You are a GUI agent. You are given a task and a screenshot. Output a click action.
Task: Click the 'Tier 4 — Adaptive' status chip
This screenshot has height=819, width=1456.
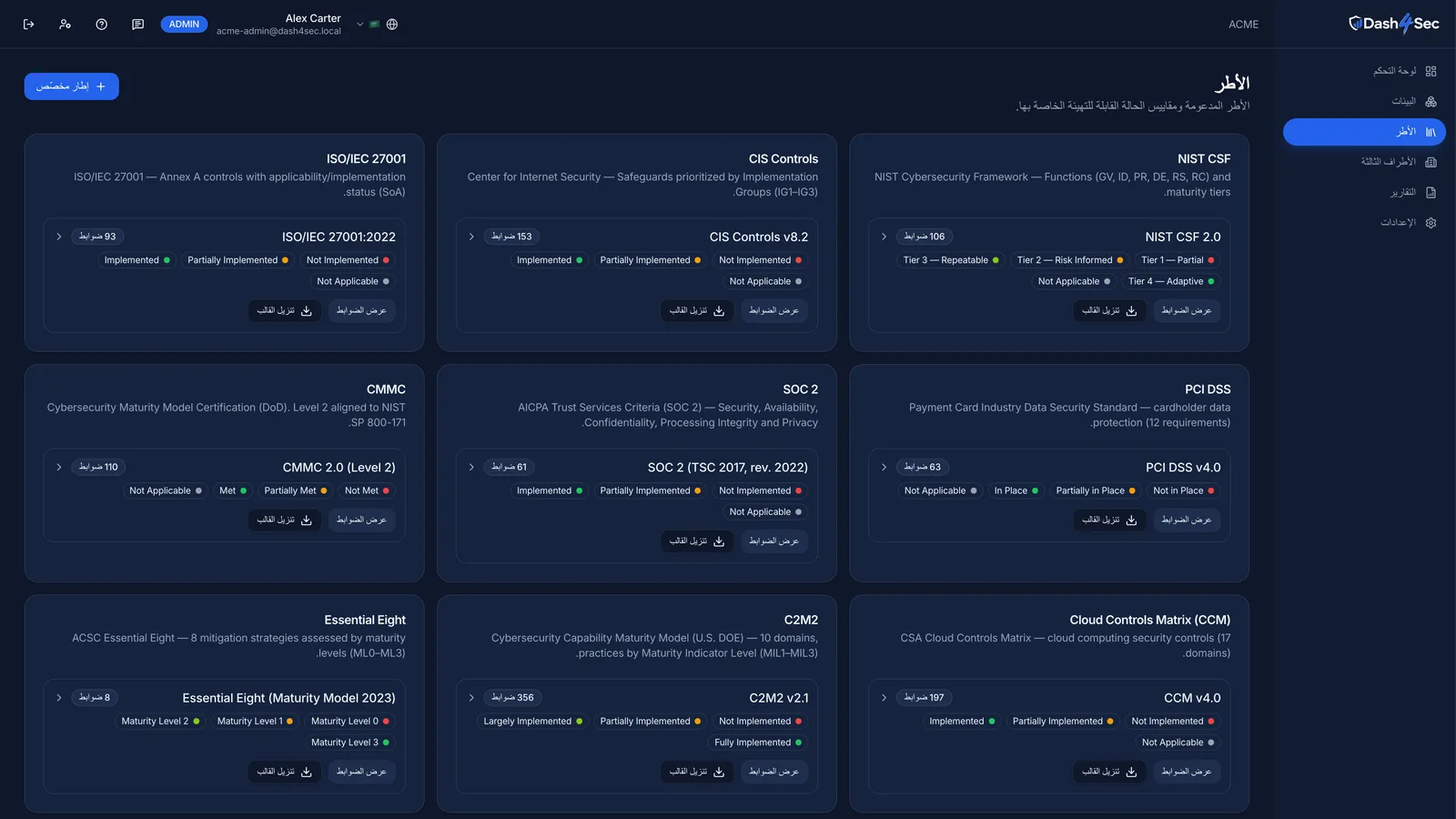(1170, 281)
